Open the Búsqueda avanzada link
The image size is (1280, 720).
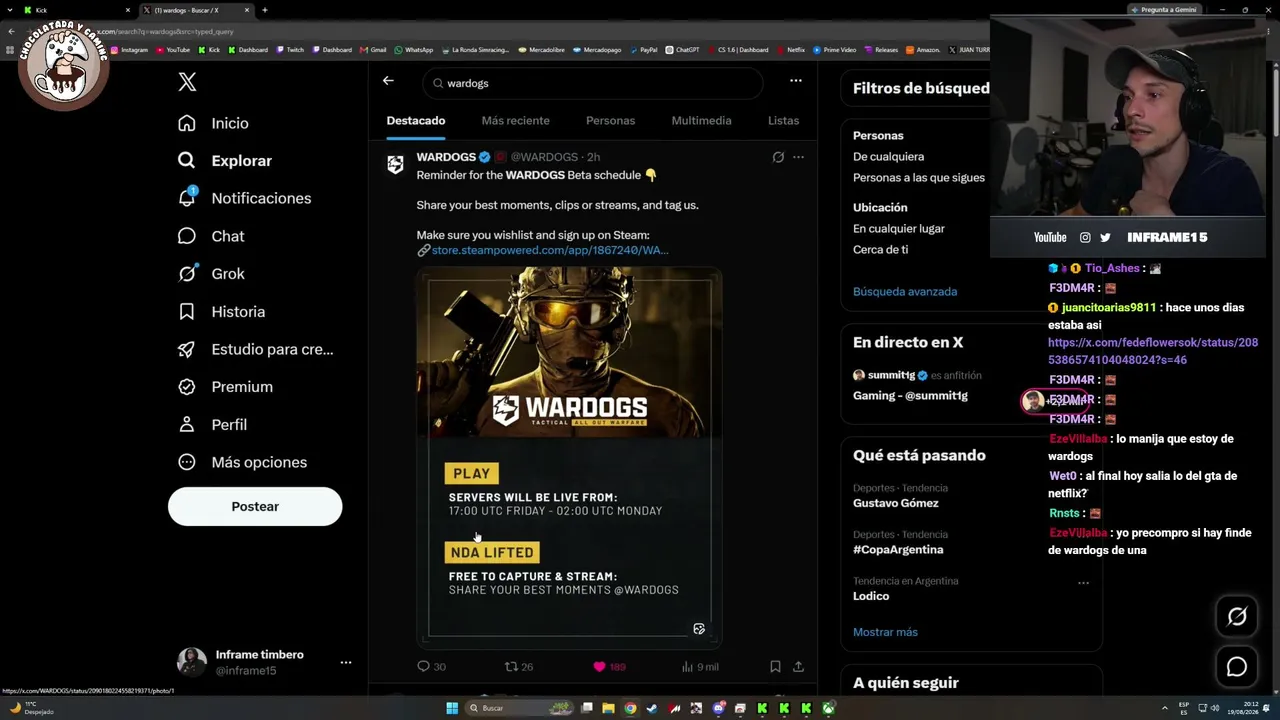pyautogui.click(x=905, y=292)
